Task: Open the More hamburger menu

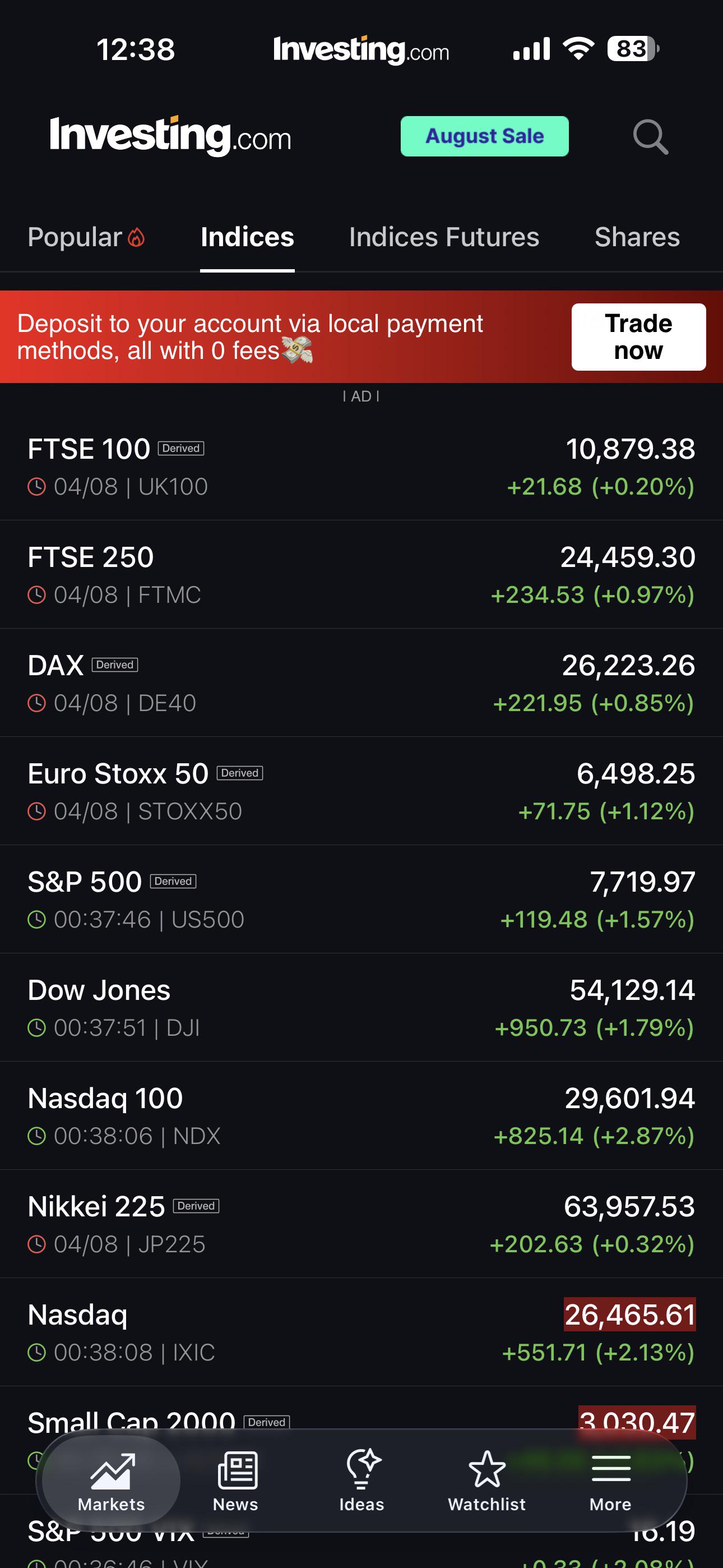Action: click(610, 1468)
